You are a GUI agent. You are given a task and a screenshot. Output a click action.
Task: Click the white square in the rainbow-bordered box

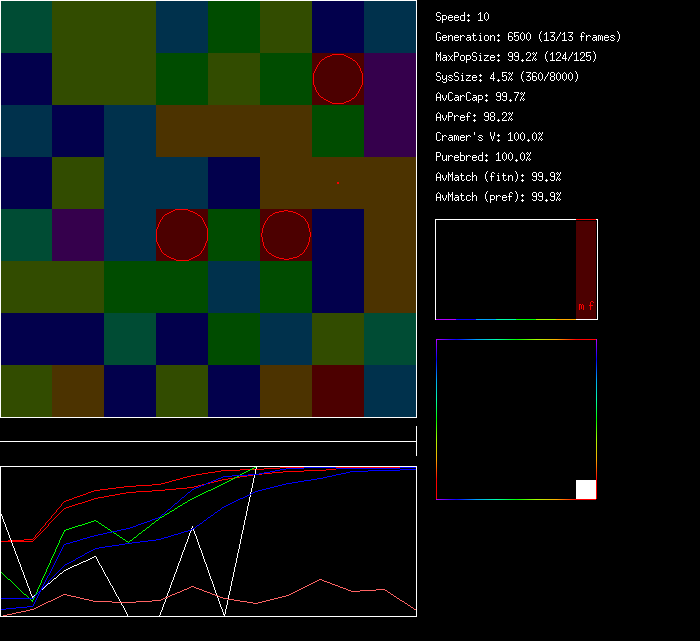coord(586,489)
